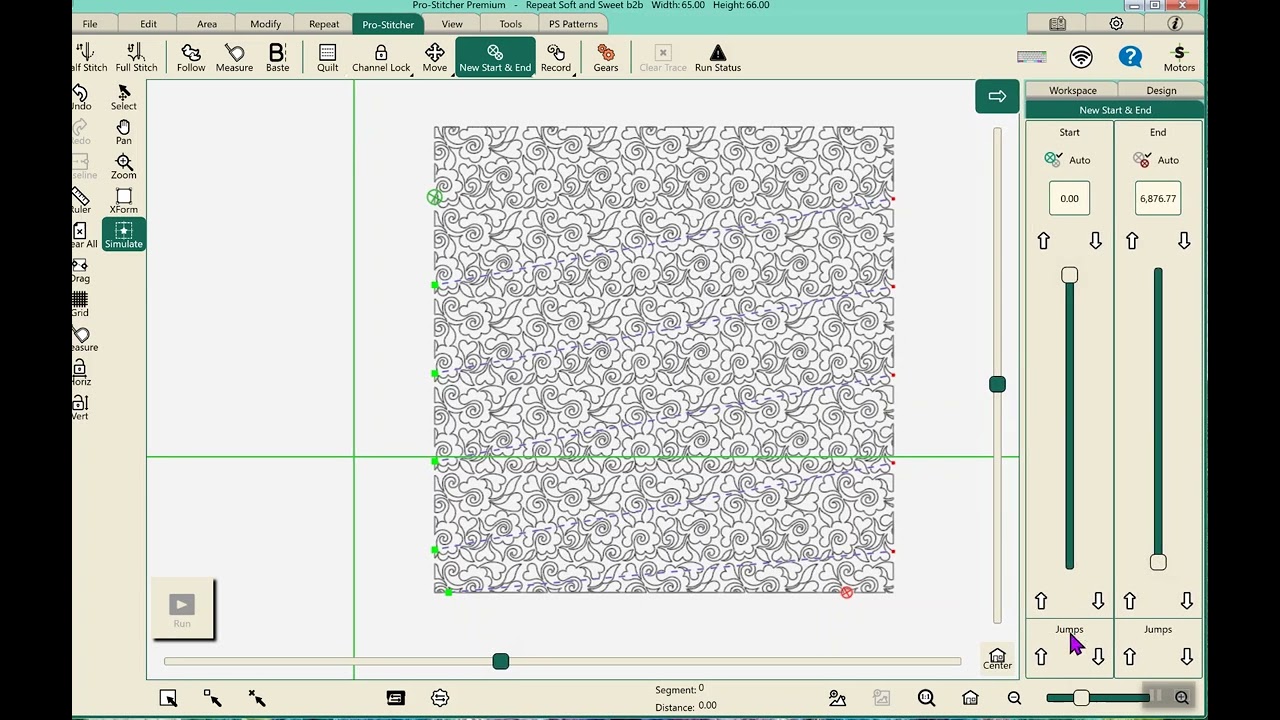Click the Undo icon
The height and width of the screenshot is (720, 1280).
(x=80, y=98)
